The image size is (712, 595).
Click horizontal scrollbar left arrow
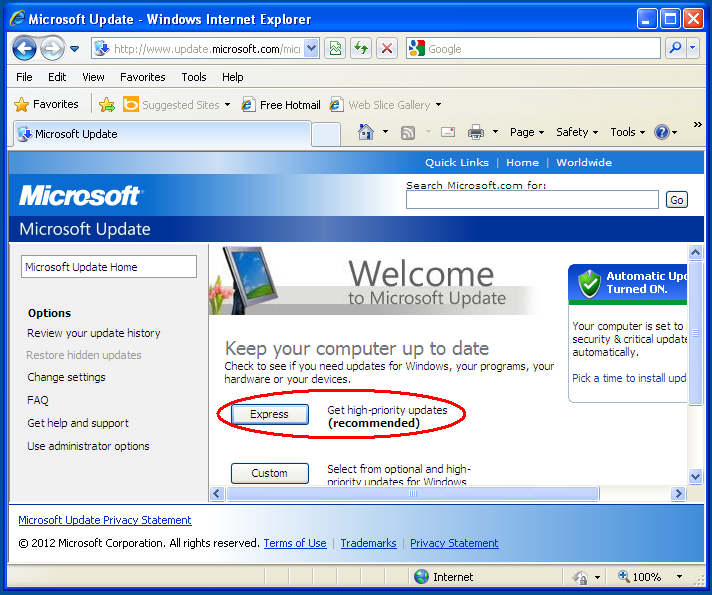217,493
